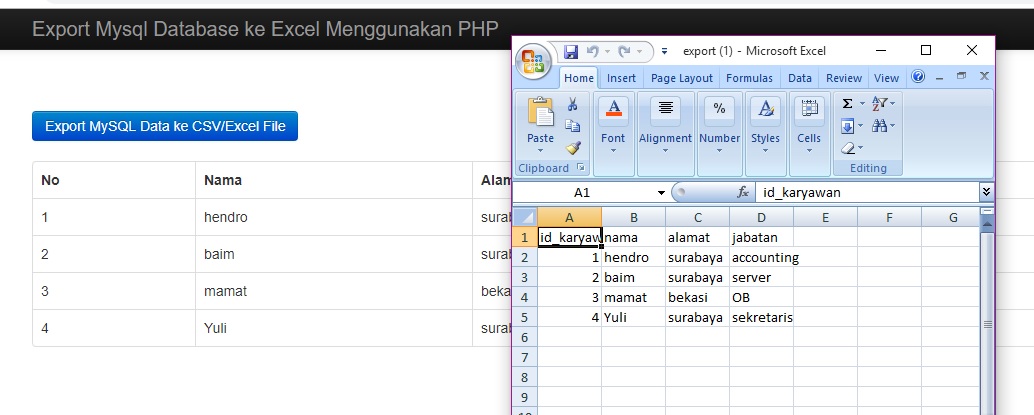Click 'mamat' in the web page table
The width and height of the screenshot is (1034, 415).
(x=226, y=290)
